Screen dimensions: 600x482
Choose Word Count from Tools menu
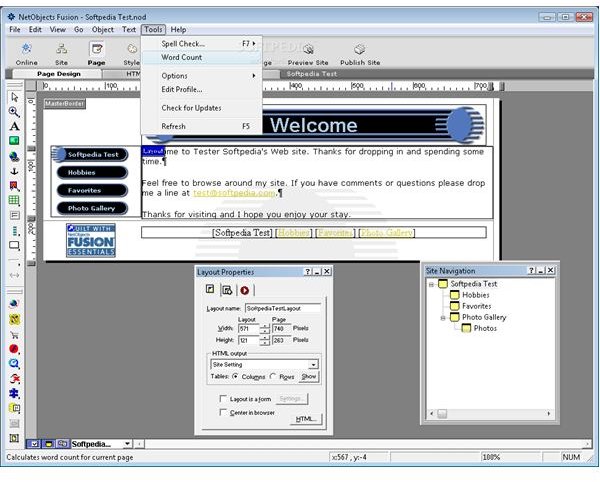202,57
